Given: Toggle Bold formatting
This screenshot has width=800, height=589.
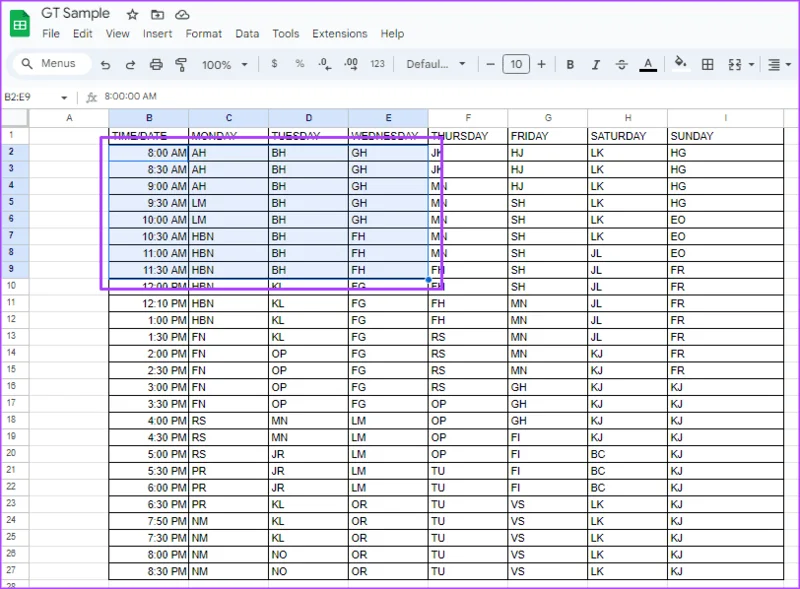Looking at the screenshot, I should tap(570, 64).
